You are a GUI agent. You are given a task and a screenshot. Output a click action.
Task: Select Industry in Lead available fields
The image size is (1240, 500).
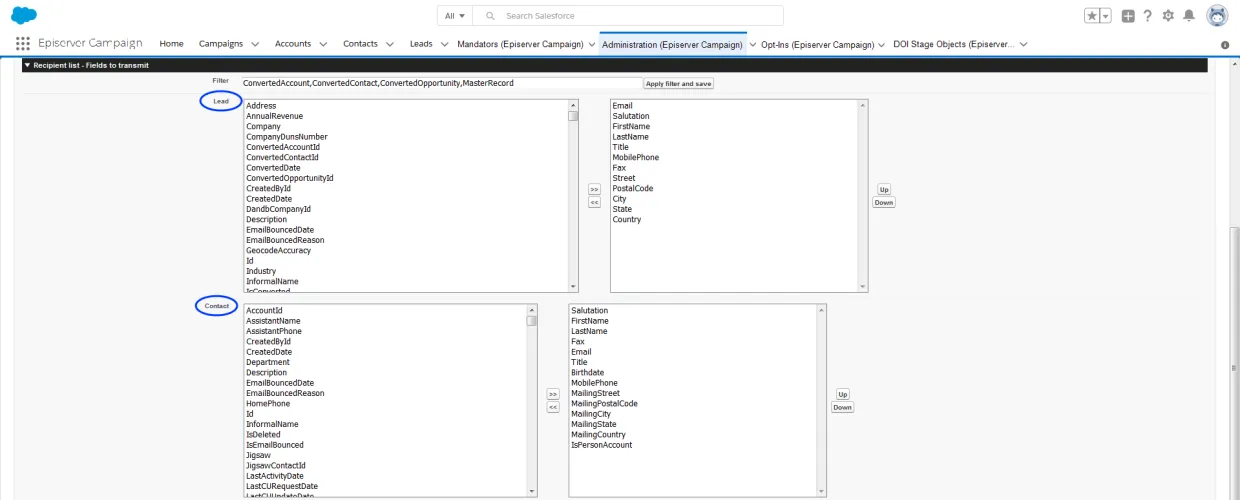[261, 271]
